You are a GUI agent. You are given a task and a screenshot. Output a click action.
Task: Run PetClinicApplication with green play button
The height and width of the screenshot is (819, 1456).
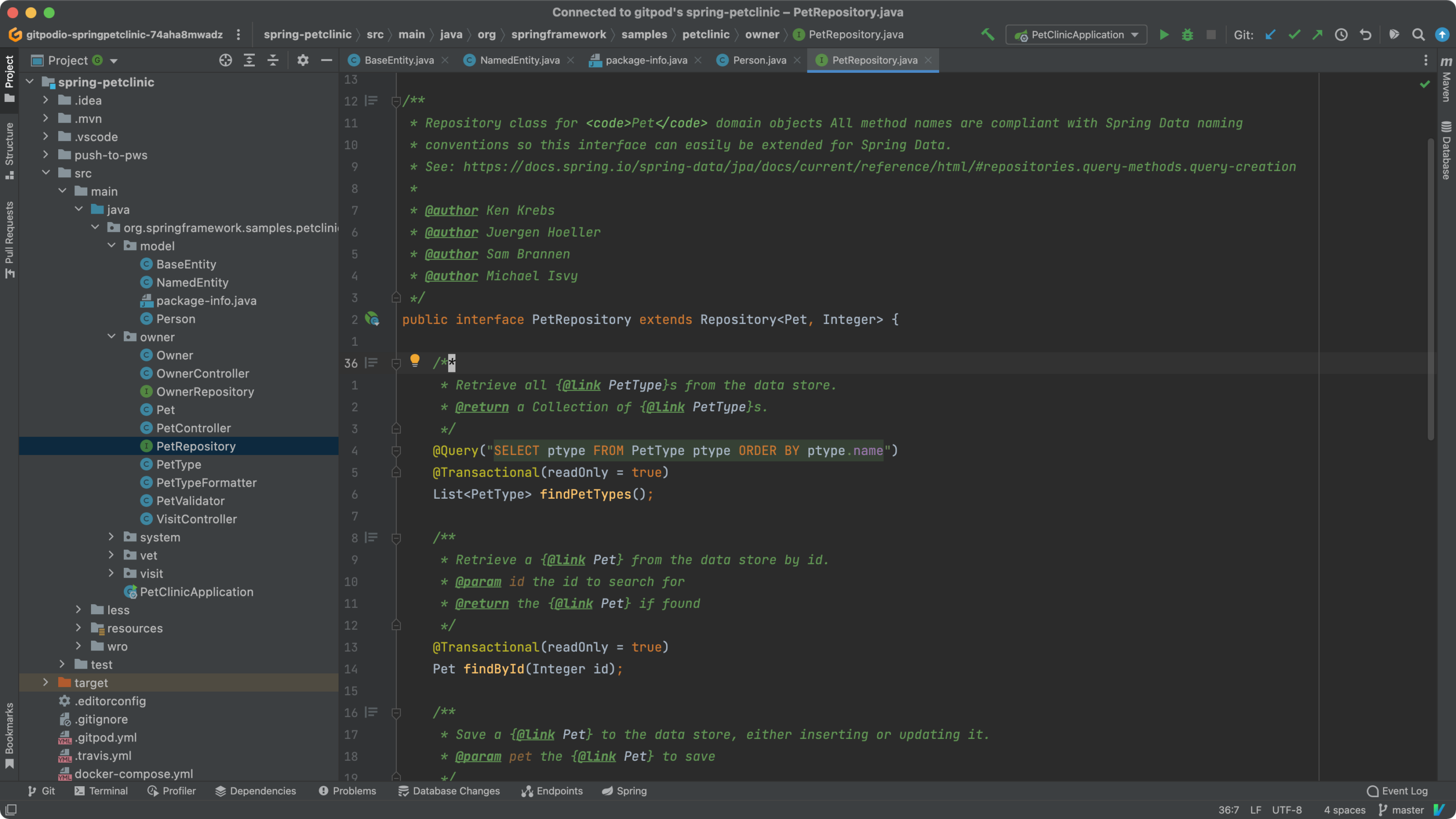coord(1164,34)
